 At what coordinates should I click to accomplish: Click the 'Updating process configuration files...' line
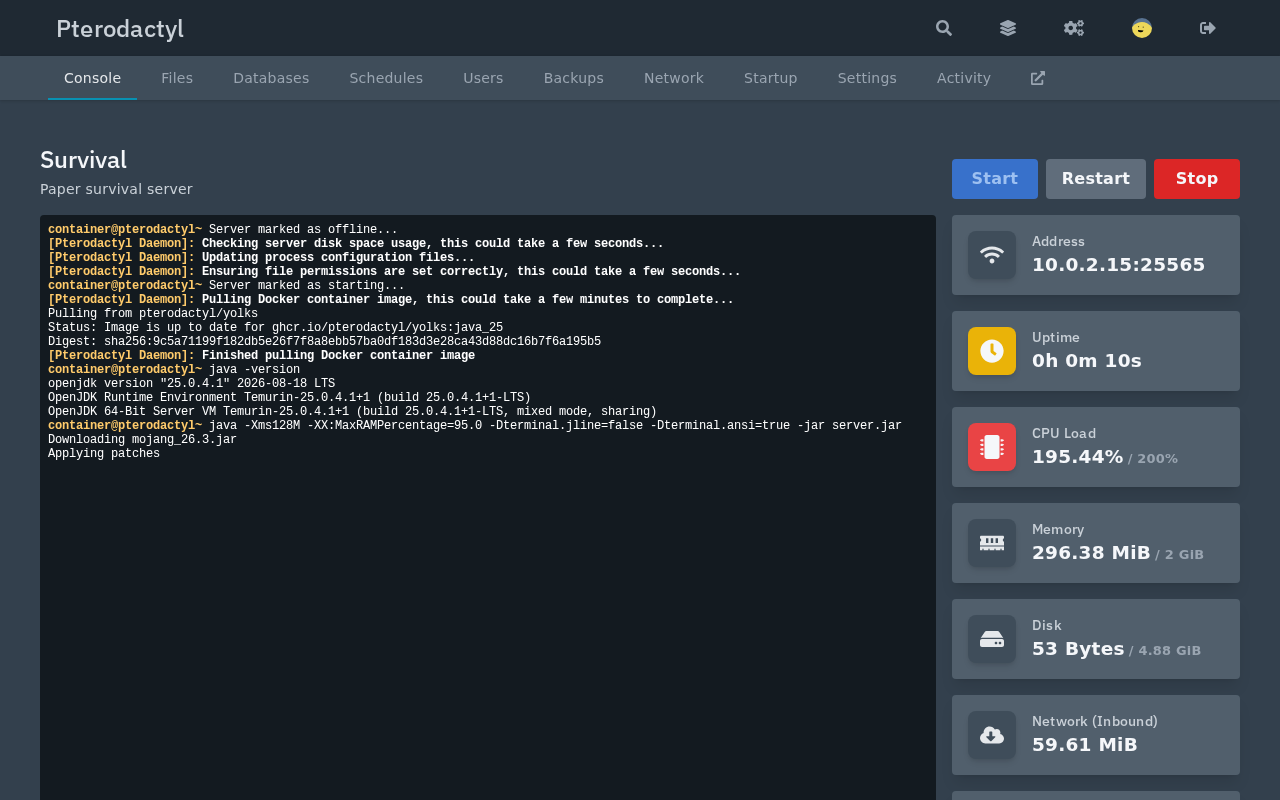tap(261, 258)
